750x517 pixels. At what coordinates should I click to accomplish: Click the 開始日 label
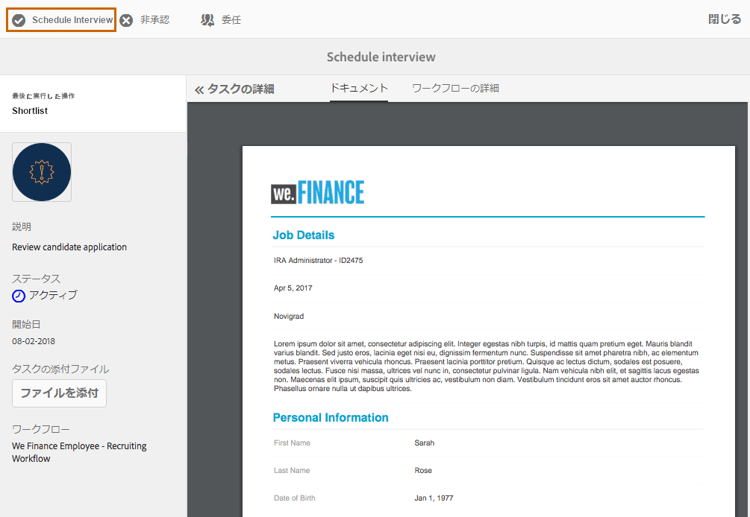tap(26, 325)
